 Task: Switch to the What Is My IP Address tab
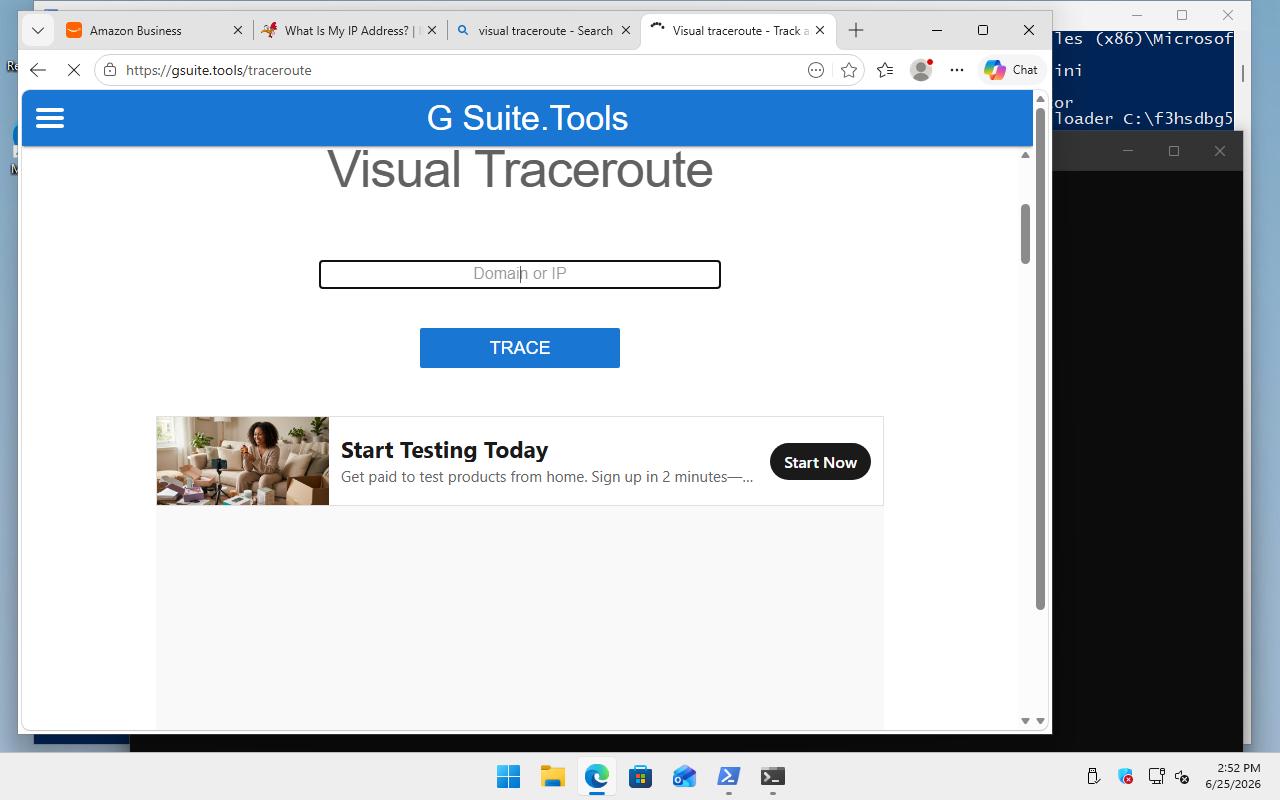(349, 30)
